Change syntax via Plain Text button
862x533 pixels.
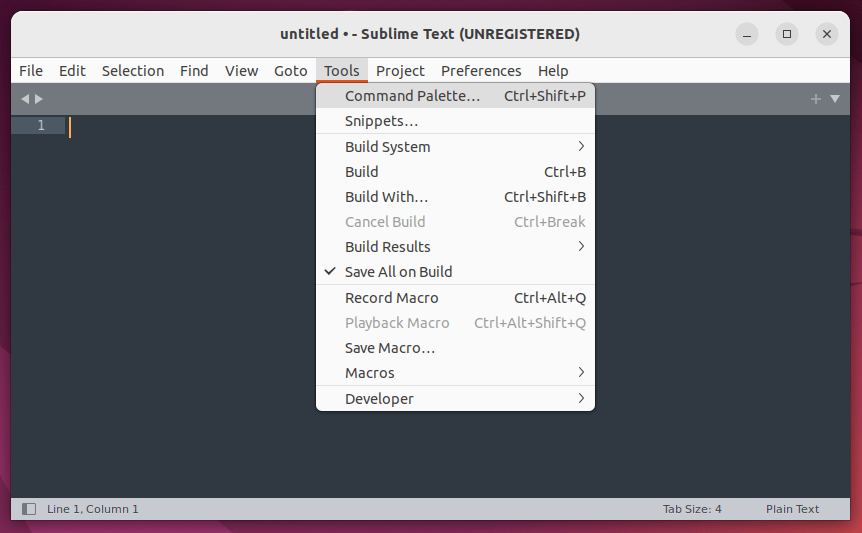click(x=792, y=509)
